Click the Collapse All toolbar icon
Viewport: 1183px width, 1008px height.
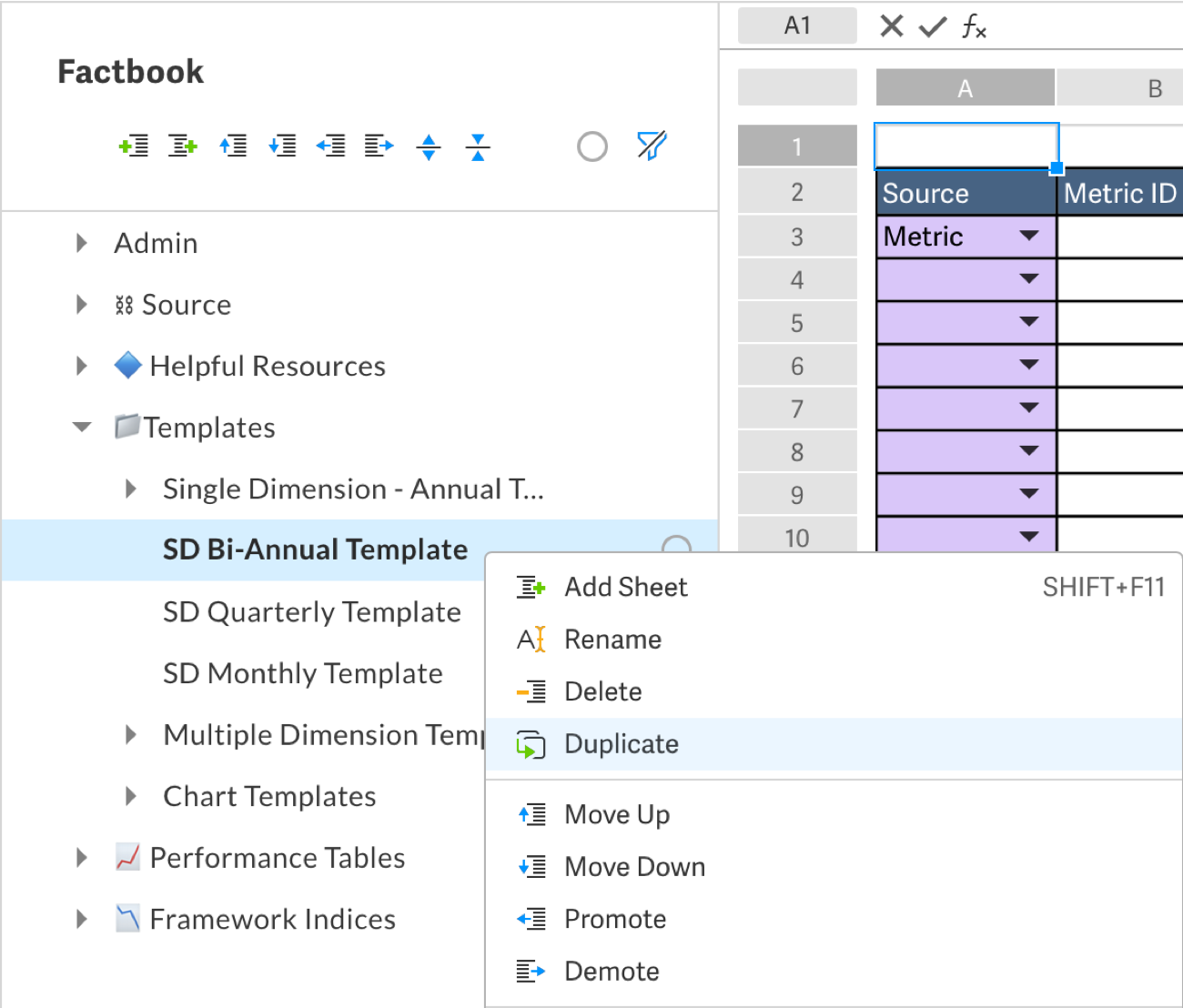coord(478,146)
